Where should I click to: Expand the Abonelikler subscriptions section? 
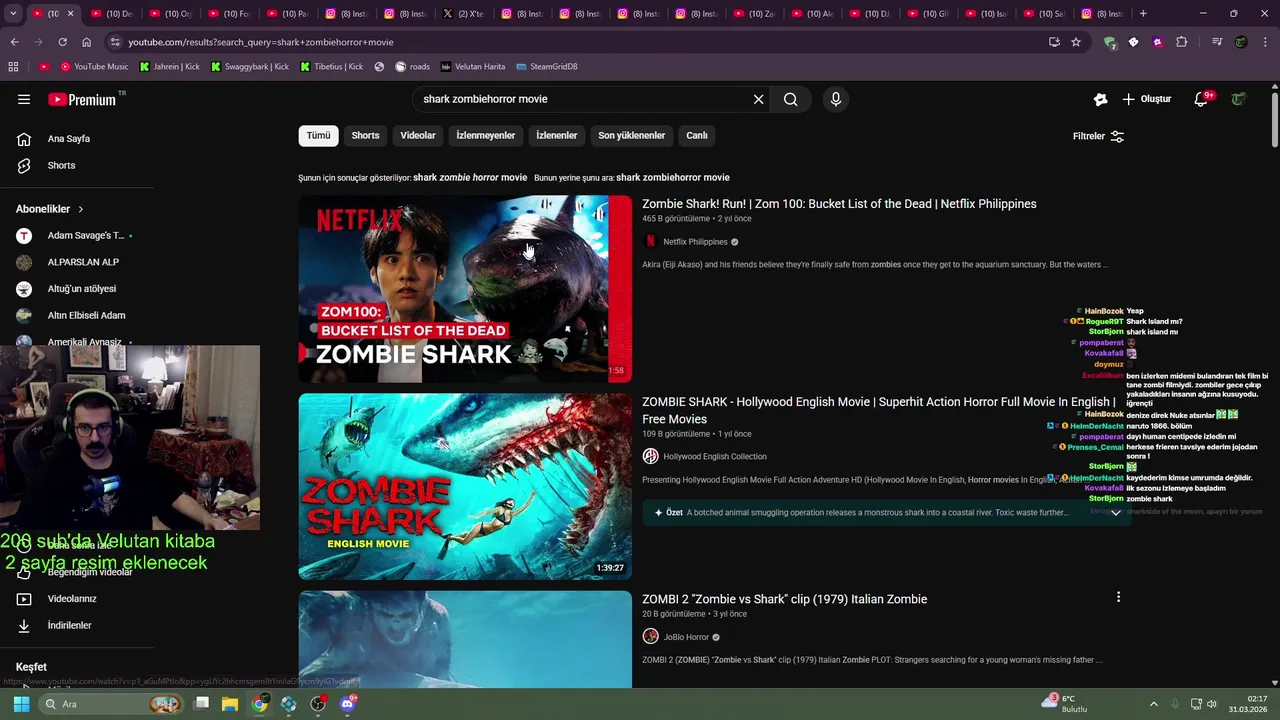pyautogui.click(x=50, y=209)
